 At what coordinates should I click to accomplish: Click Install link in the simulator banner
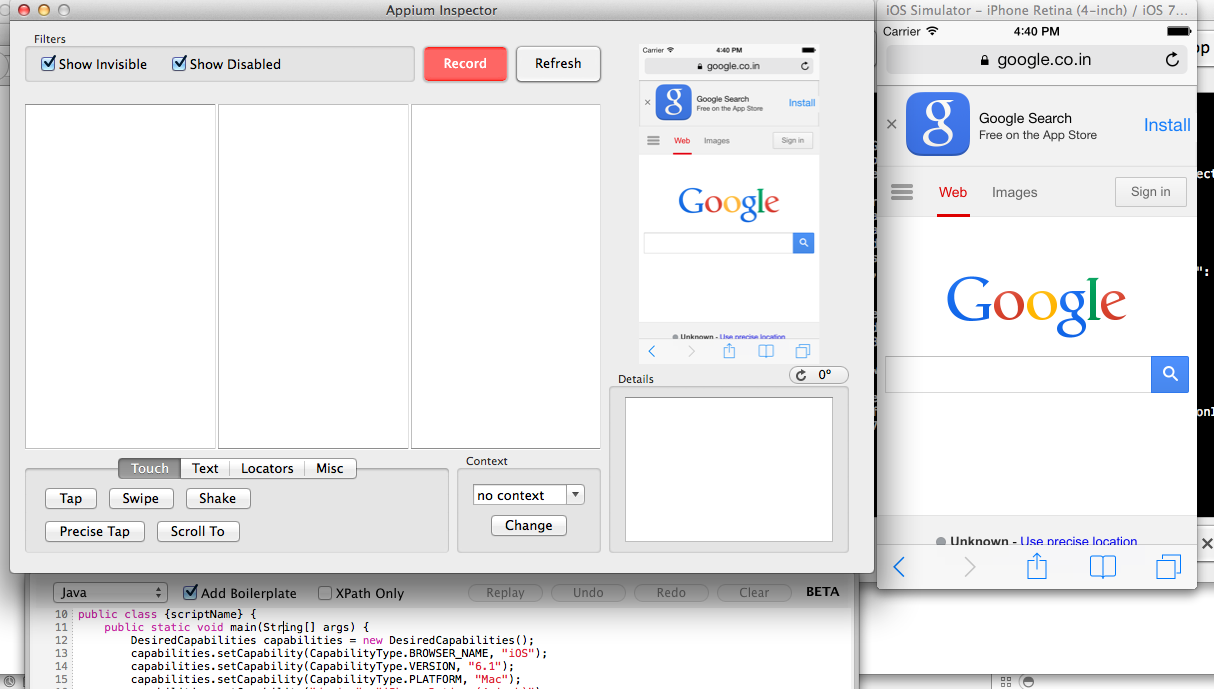[x=1167, y=125]
